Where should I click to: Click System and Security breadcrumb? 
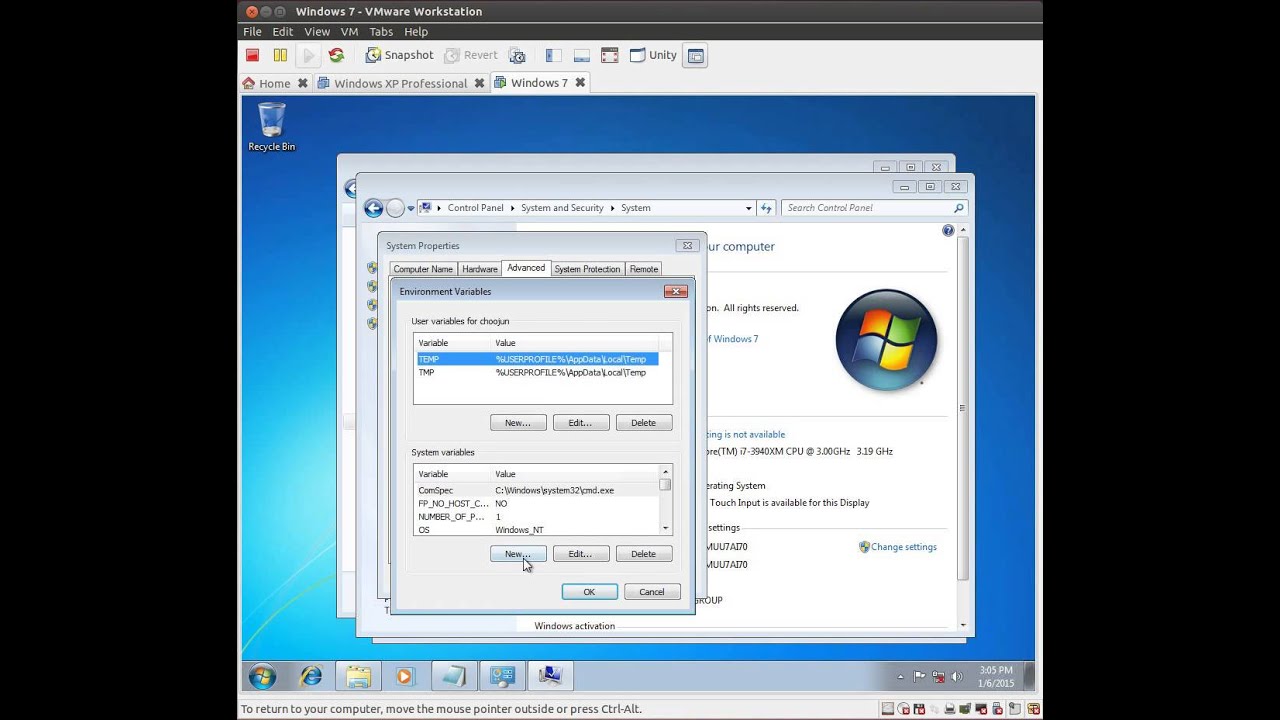pos(562,208)
